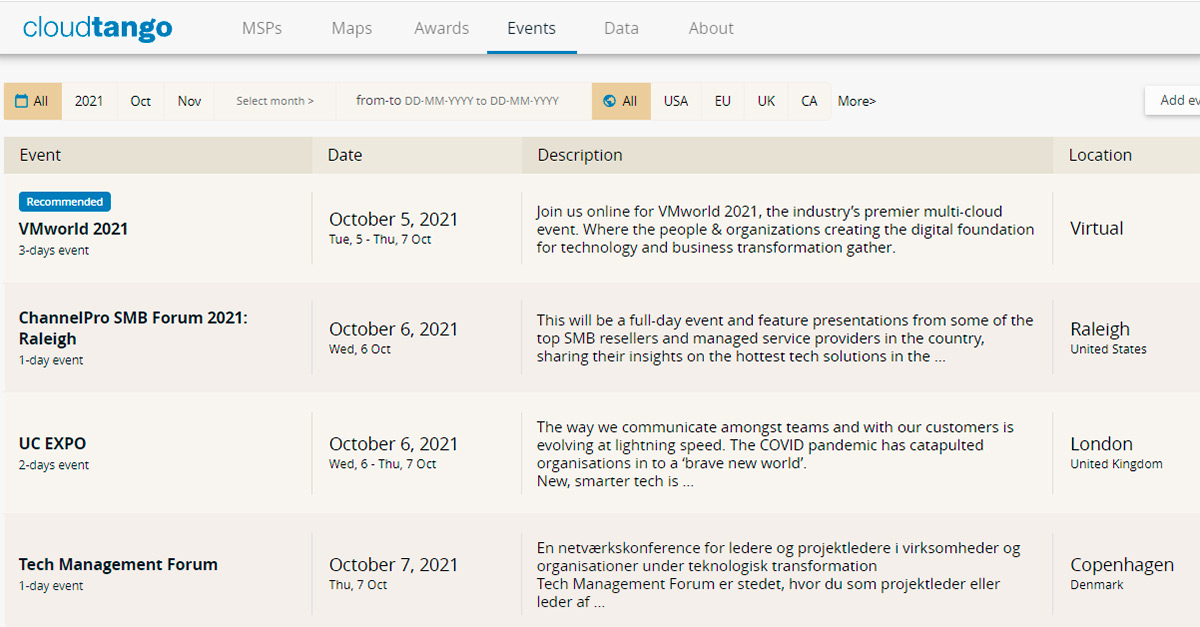Filter events by USA

[676, 101]
